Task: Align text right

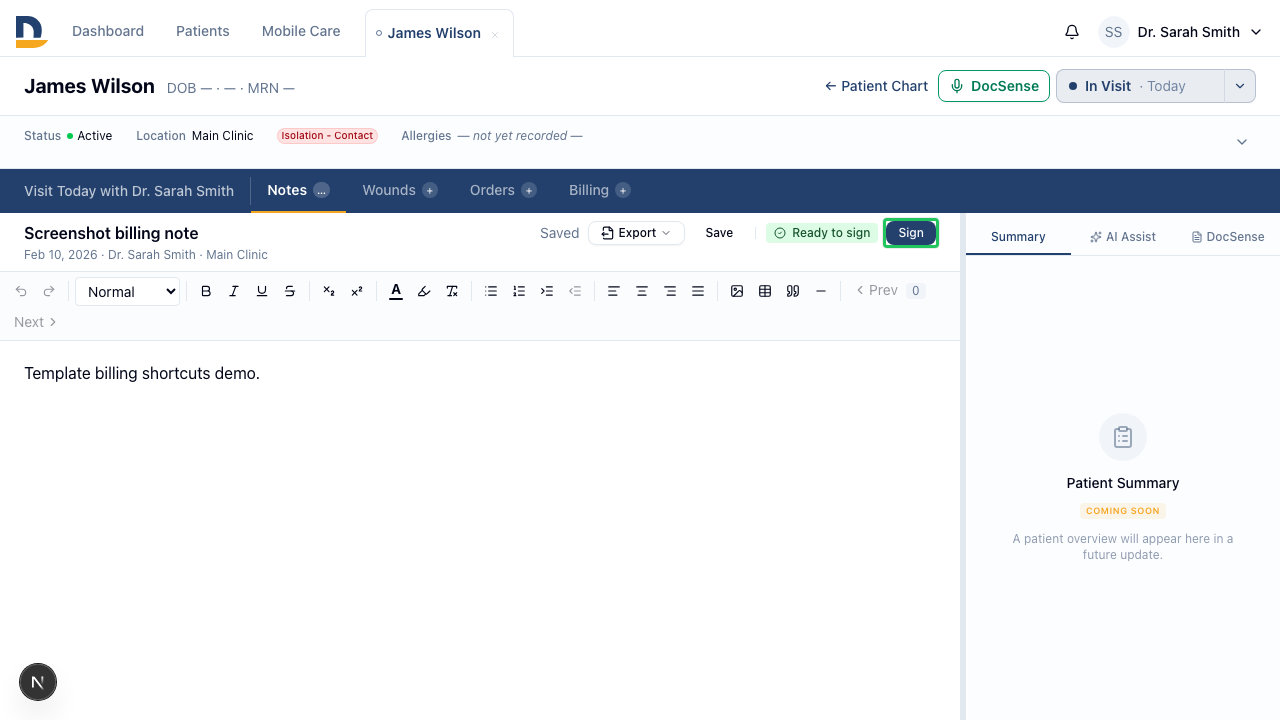Action: point(670,291)
